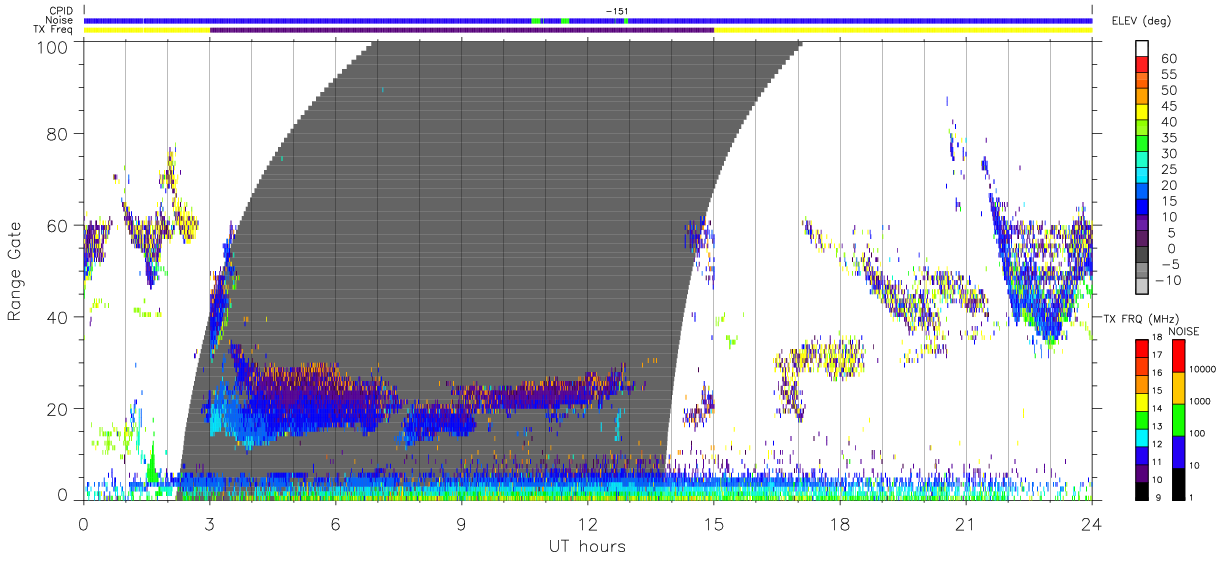Click the blue 10–15 elevation colorbar swatch

(x=1142, y=208)
